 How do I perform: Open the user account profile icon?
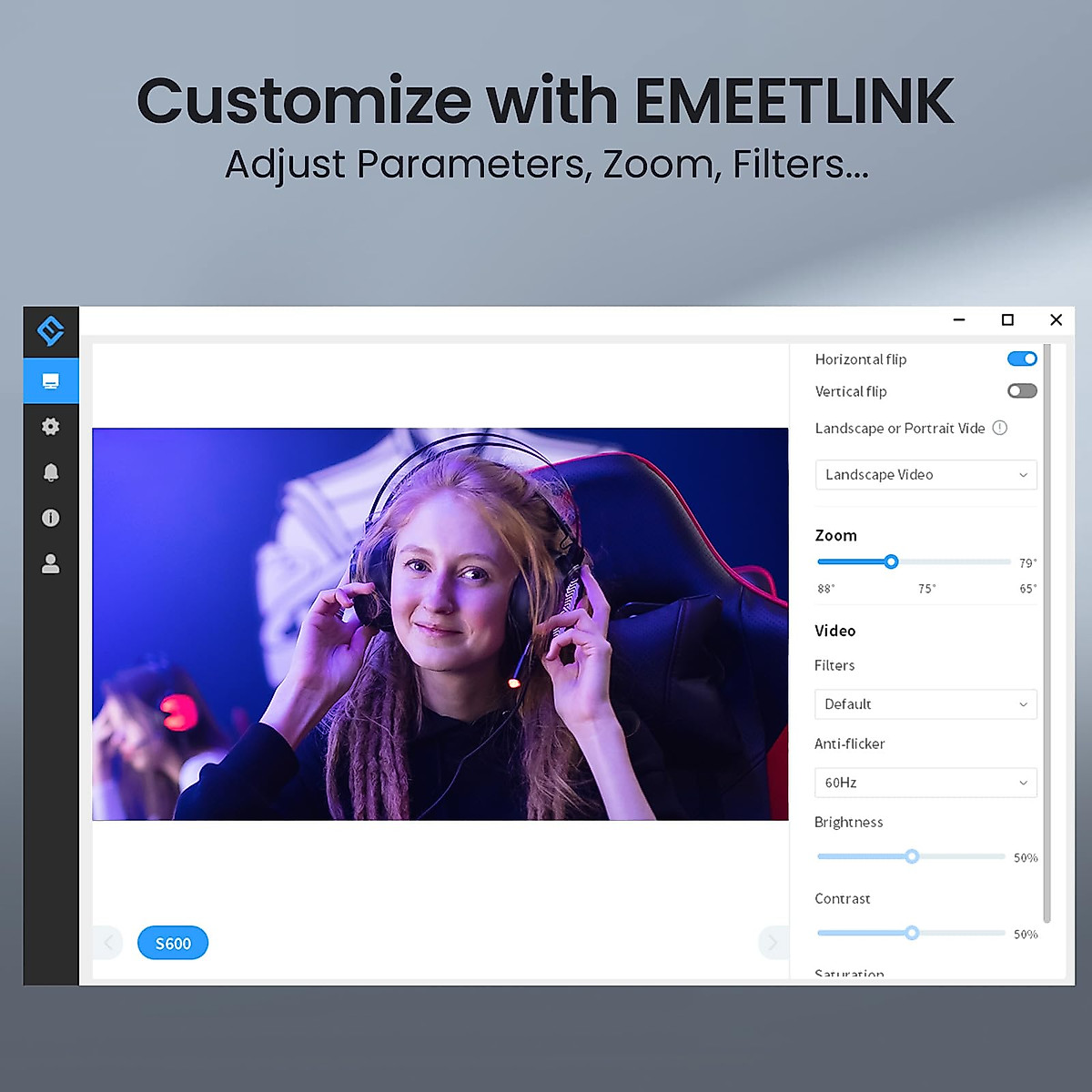point(51,564)
